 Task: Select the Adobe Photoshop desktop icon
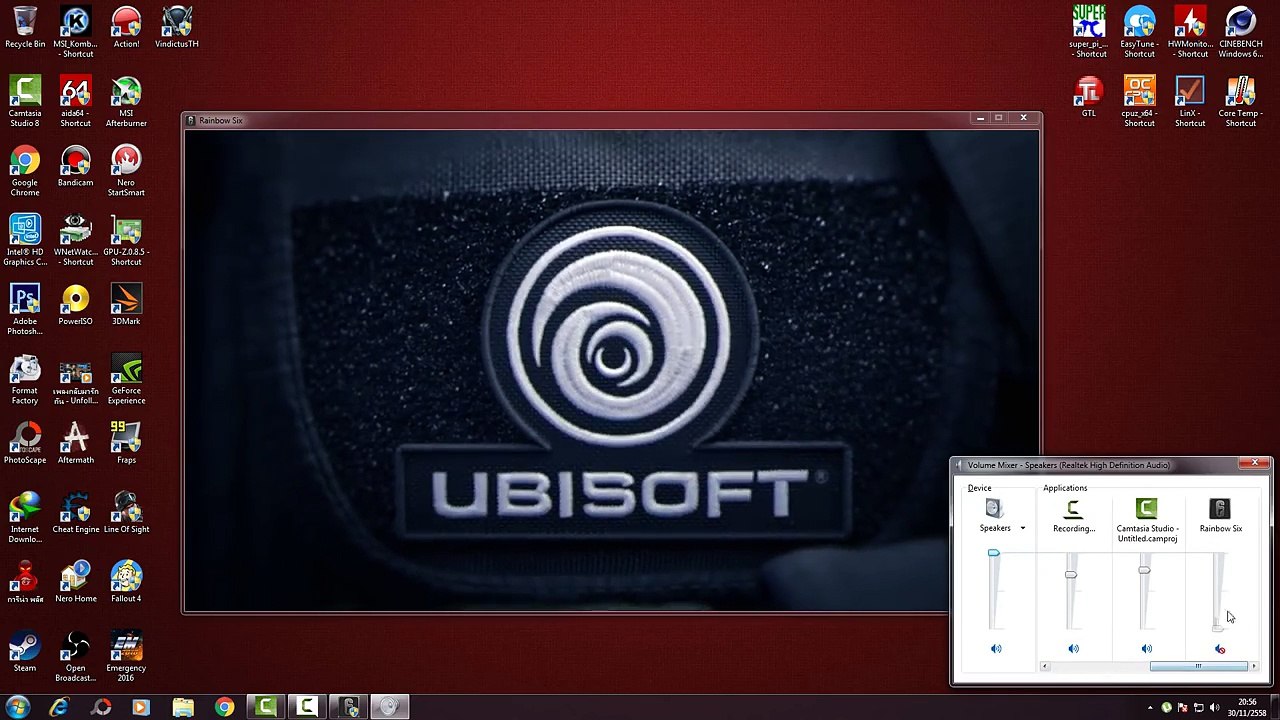click(x=25, y=309)
